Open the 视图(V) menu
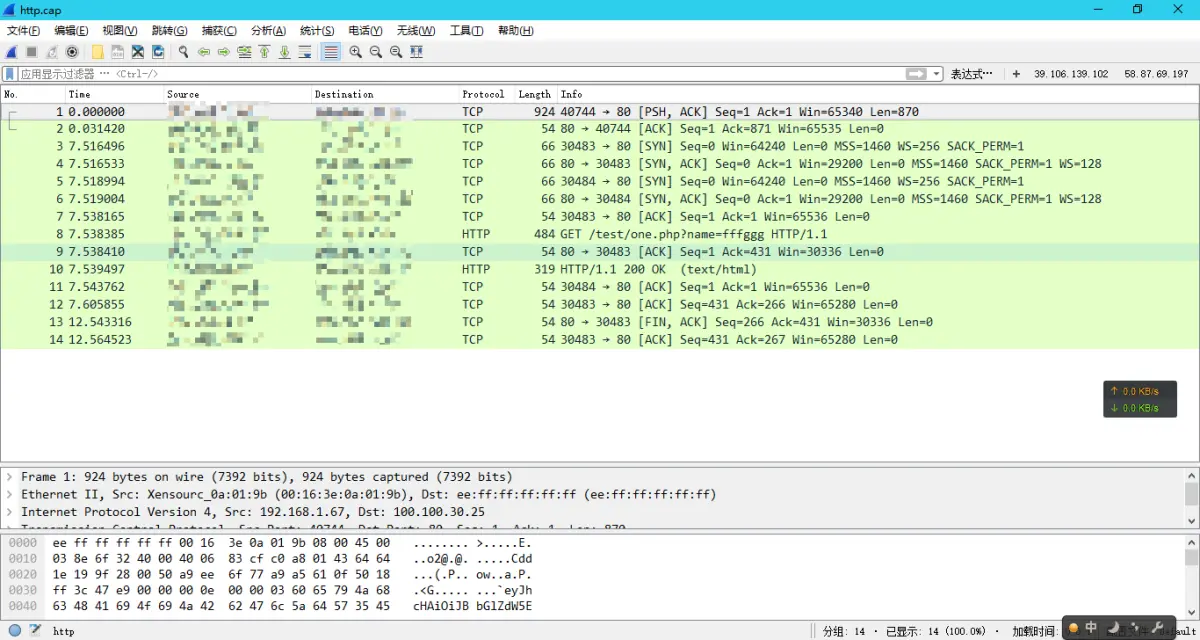Screen dimensions: 1200x640 click(120, 31)
